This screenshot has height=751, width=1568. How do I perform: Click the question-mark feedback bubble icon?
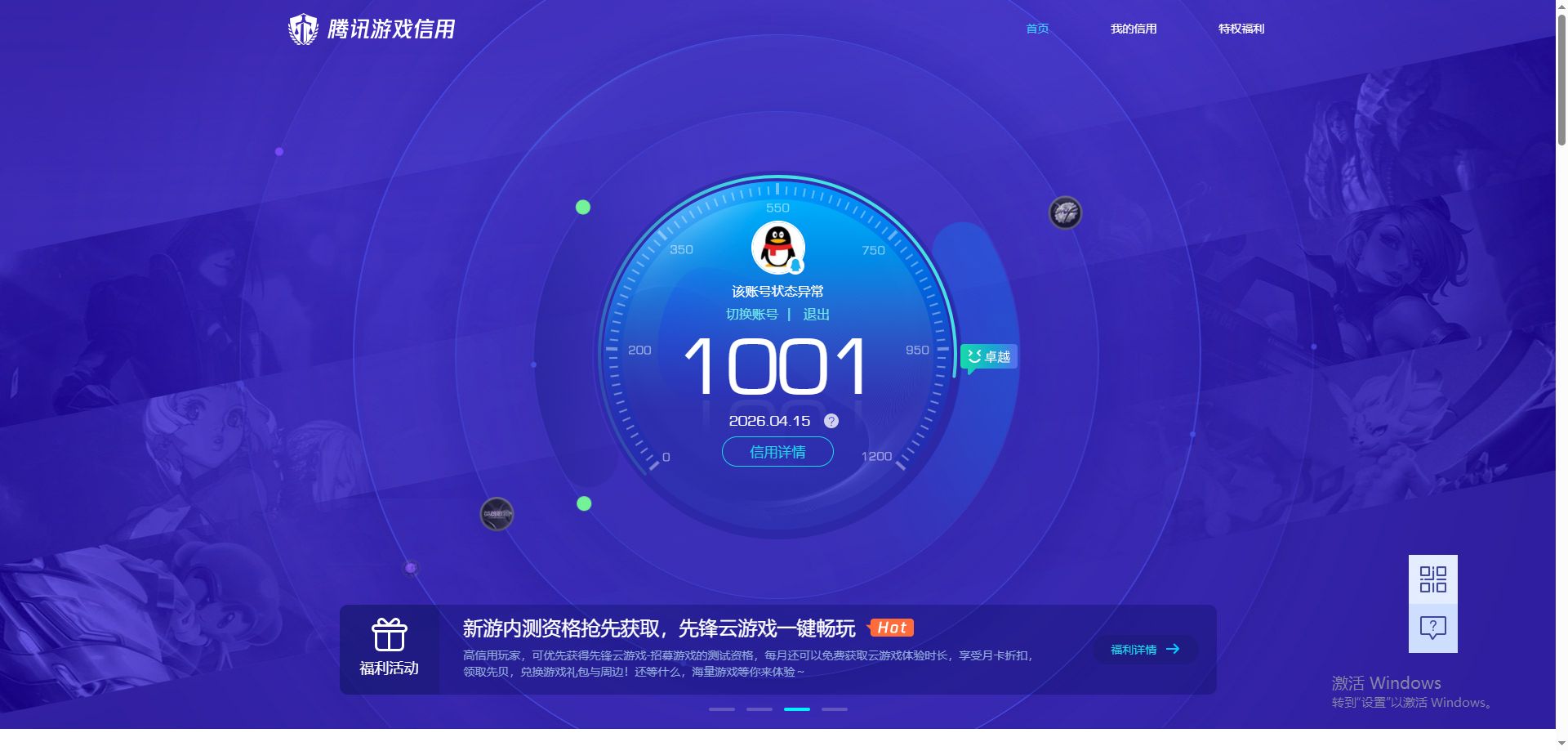coord(1433,628)
